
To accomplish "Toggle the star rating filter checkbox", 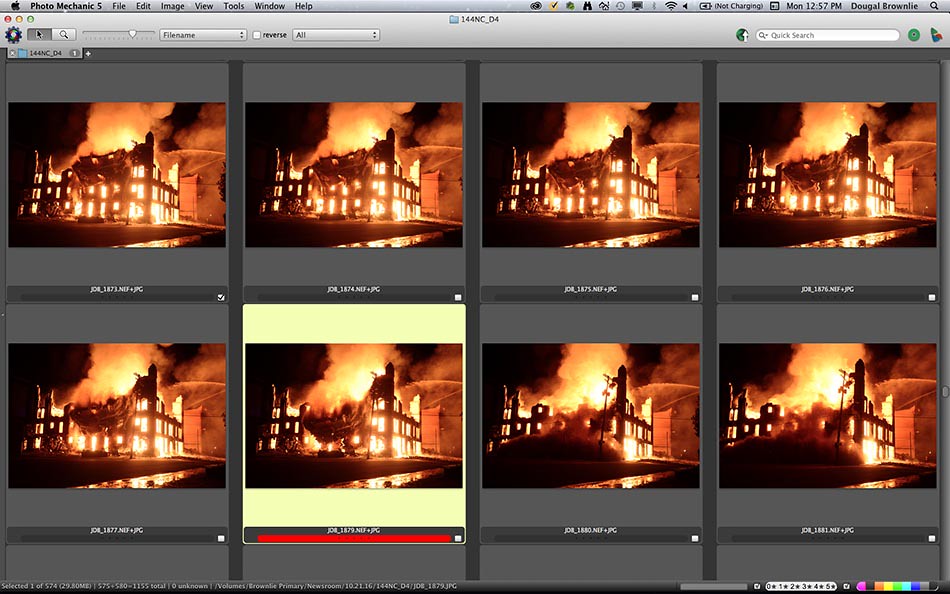I will [757, 586].
